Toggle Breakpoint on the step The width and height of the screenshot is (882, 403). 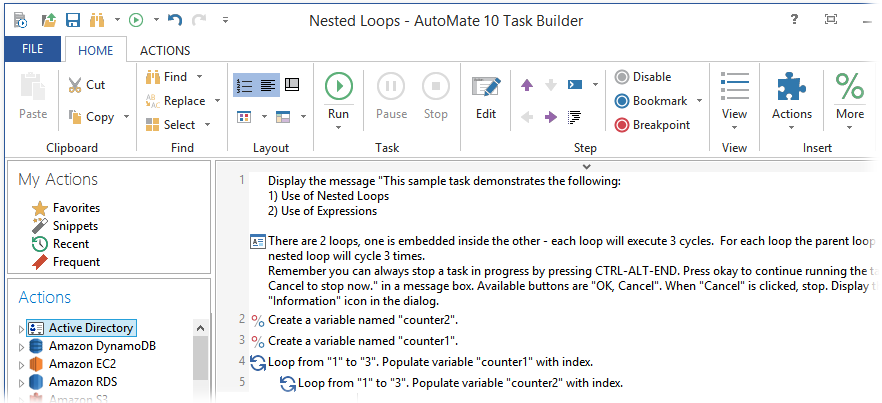click(x=652, y=124)
